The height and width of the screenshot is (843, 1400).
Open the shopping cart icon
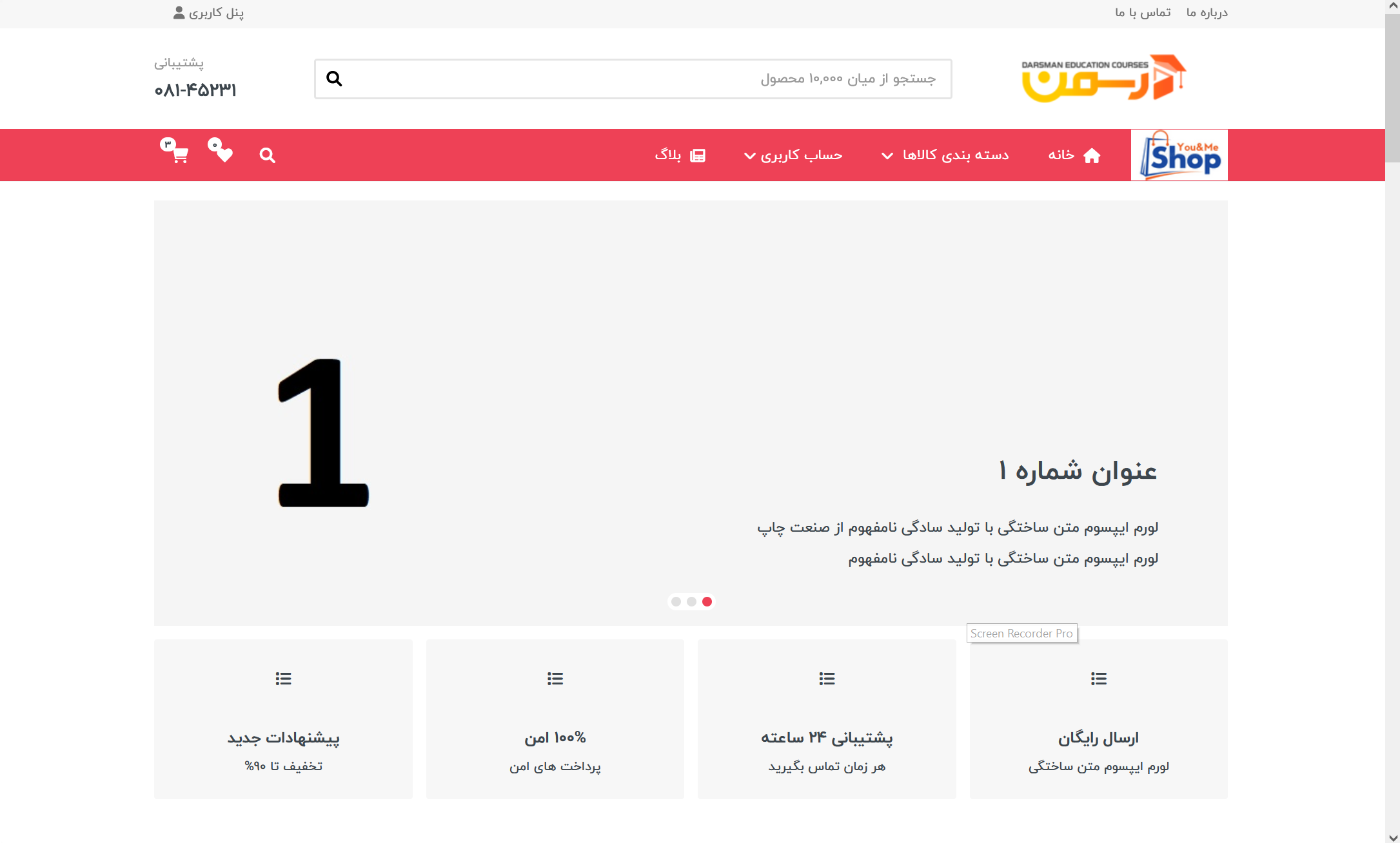pyautogui.click(x=179, y=155)
